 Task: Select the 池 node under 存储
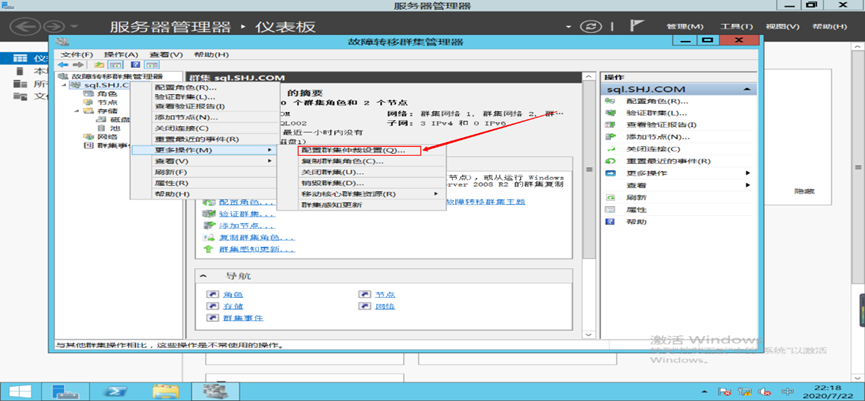pos(115,128)
